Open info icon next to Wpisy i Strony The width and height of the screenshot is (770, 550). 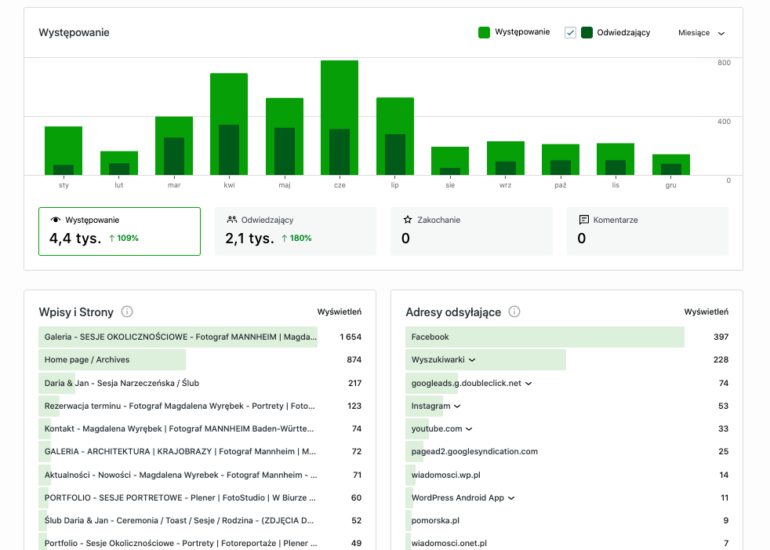point(127,312)
